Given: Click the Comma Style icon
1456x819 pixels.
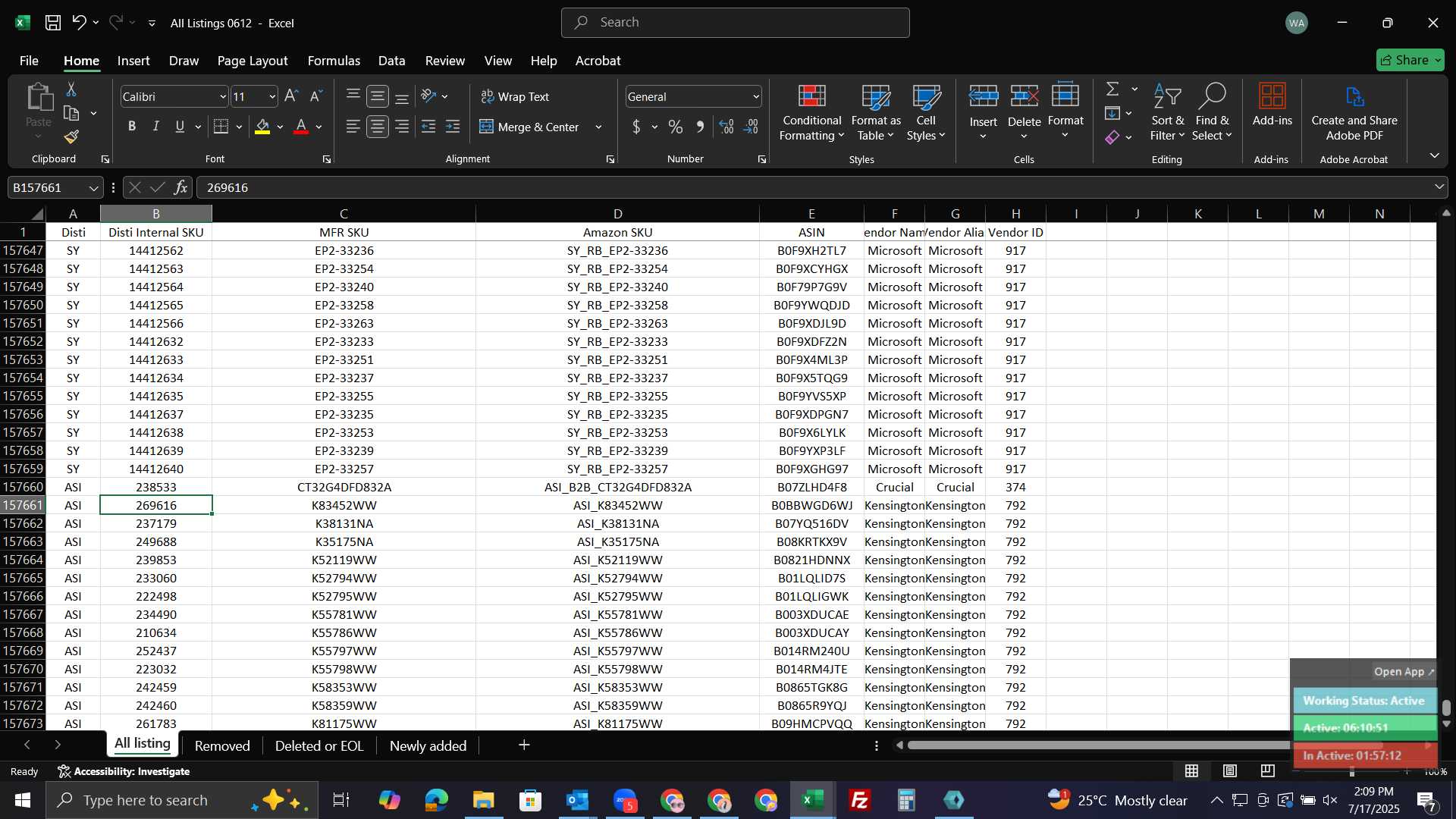Looking at the screenshot, I should [x=700, y=127].
